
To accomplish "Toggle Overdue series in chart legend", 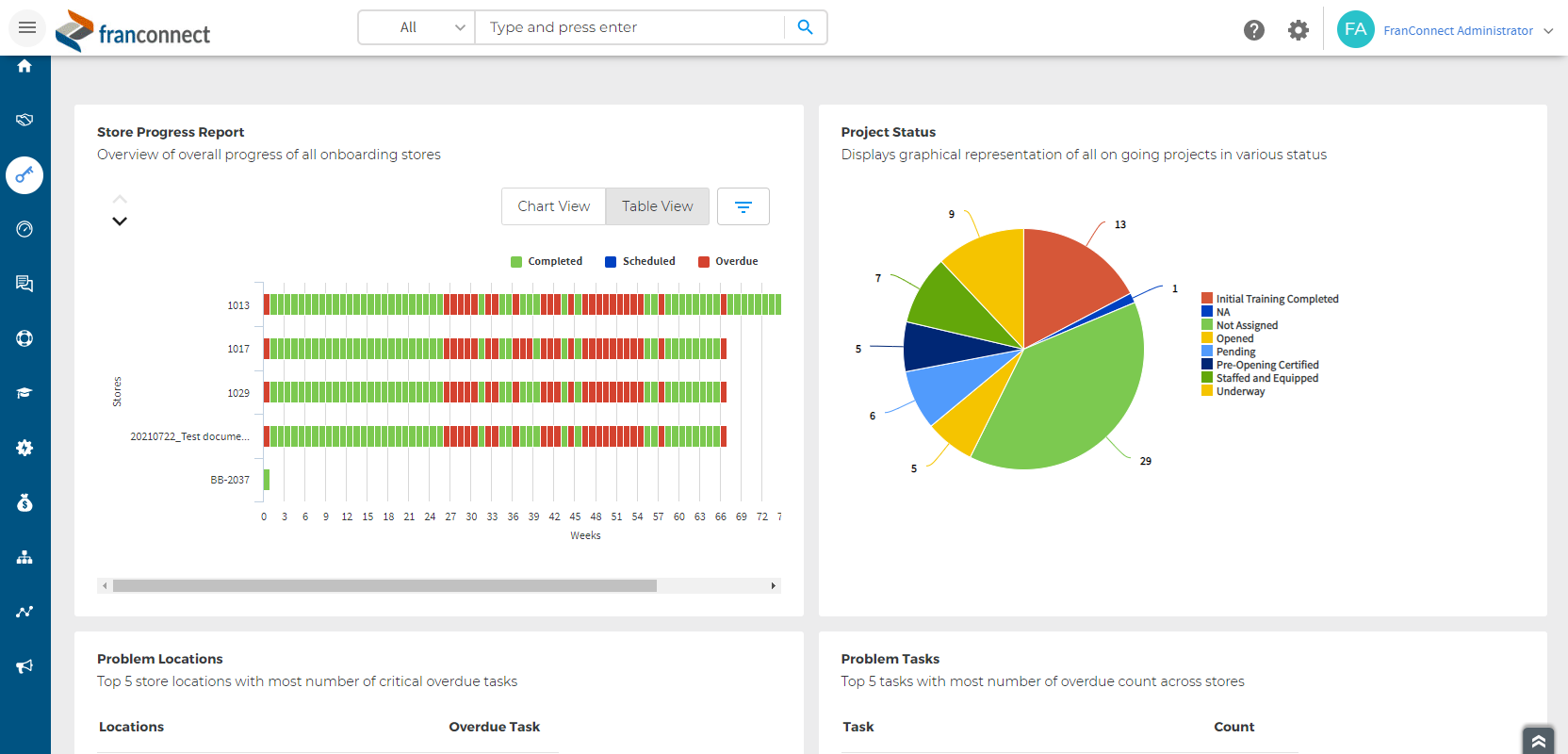I will 727,262.
